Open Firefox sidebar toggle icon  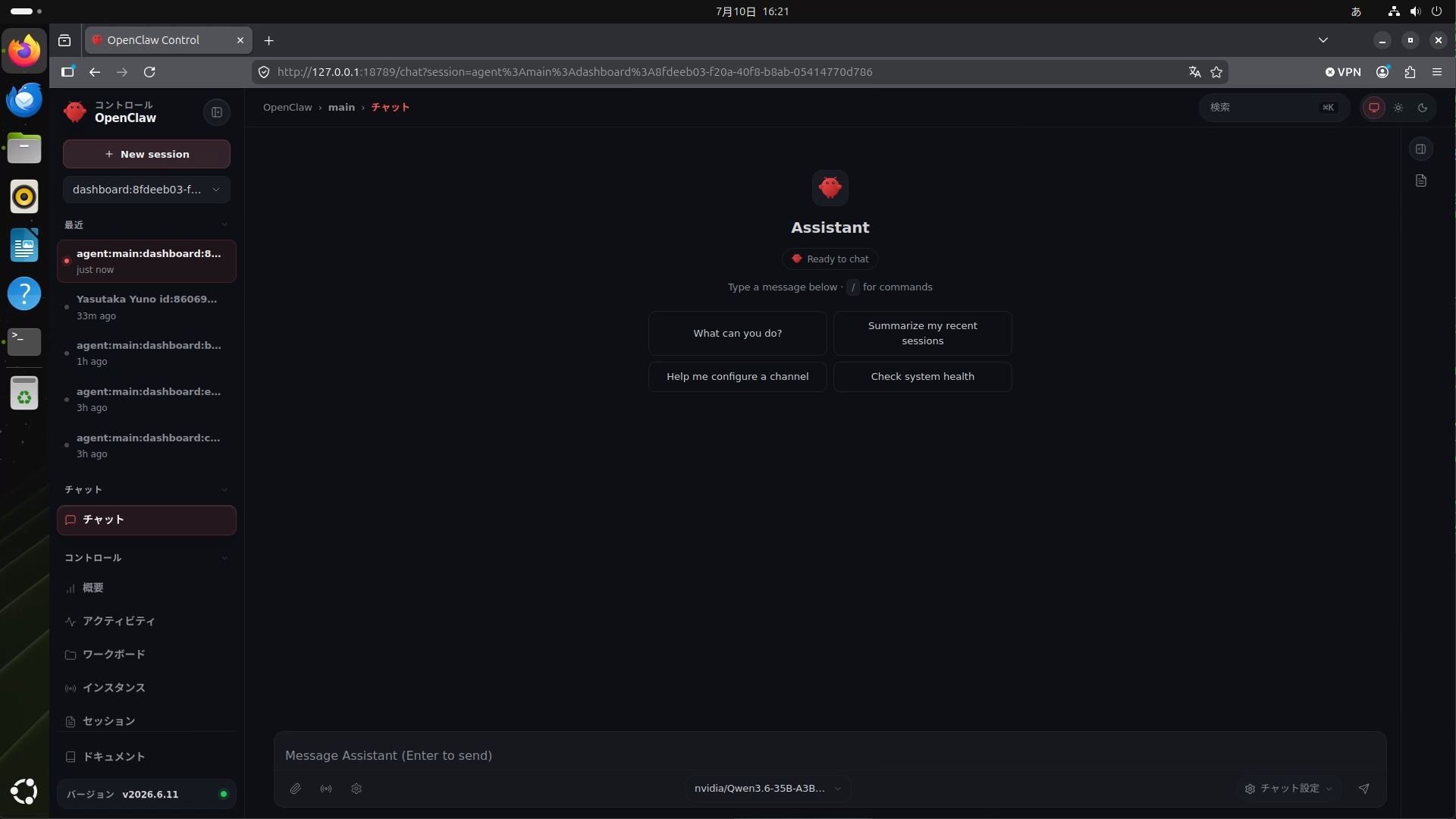[x=67, y=72]
